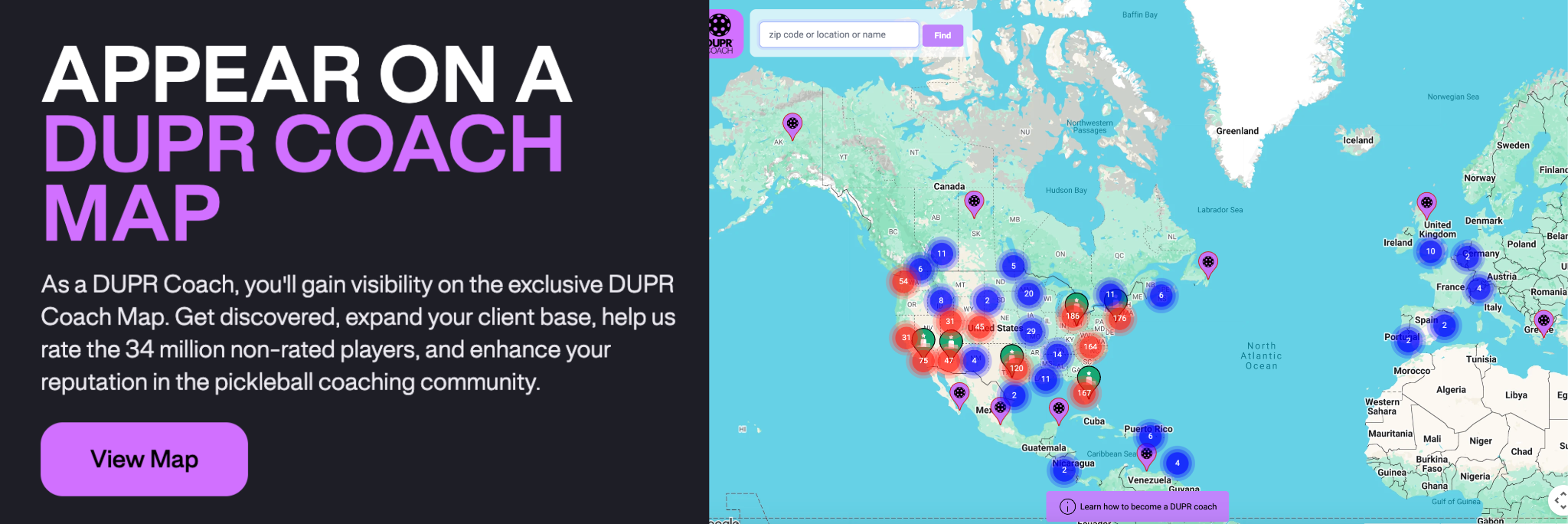Click the Find button

coord(942,35)
